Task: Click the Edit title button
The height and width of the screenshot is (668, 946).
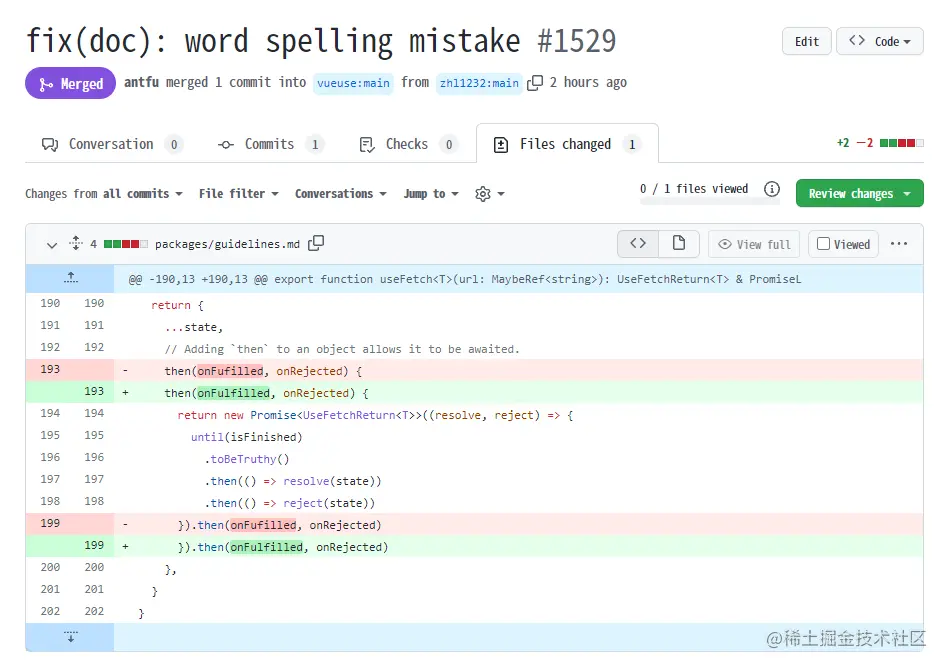Action: point(807,42)
